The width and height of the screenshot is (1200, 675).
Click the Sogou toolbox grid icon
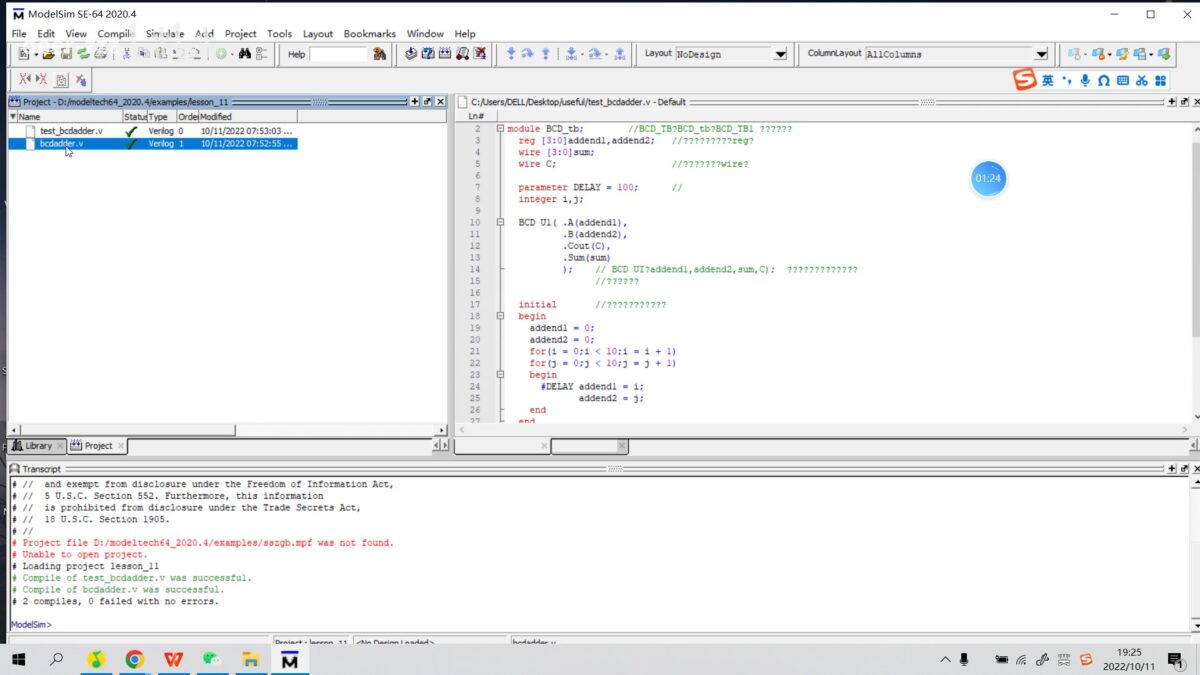[x=1161, y=80]
